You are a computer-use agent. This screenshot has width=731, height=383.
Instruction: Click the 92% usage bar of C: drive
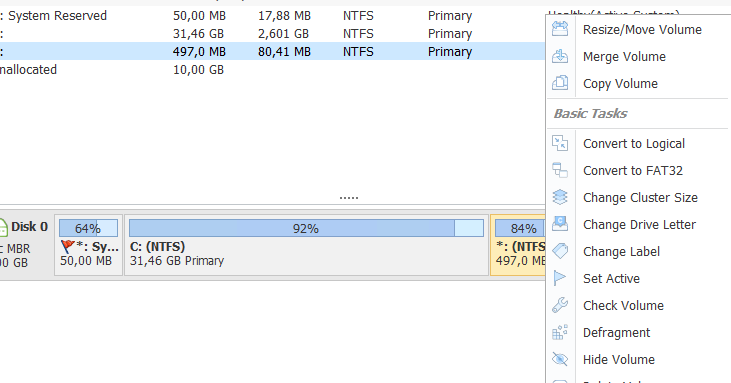(306, 228)
